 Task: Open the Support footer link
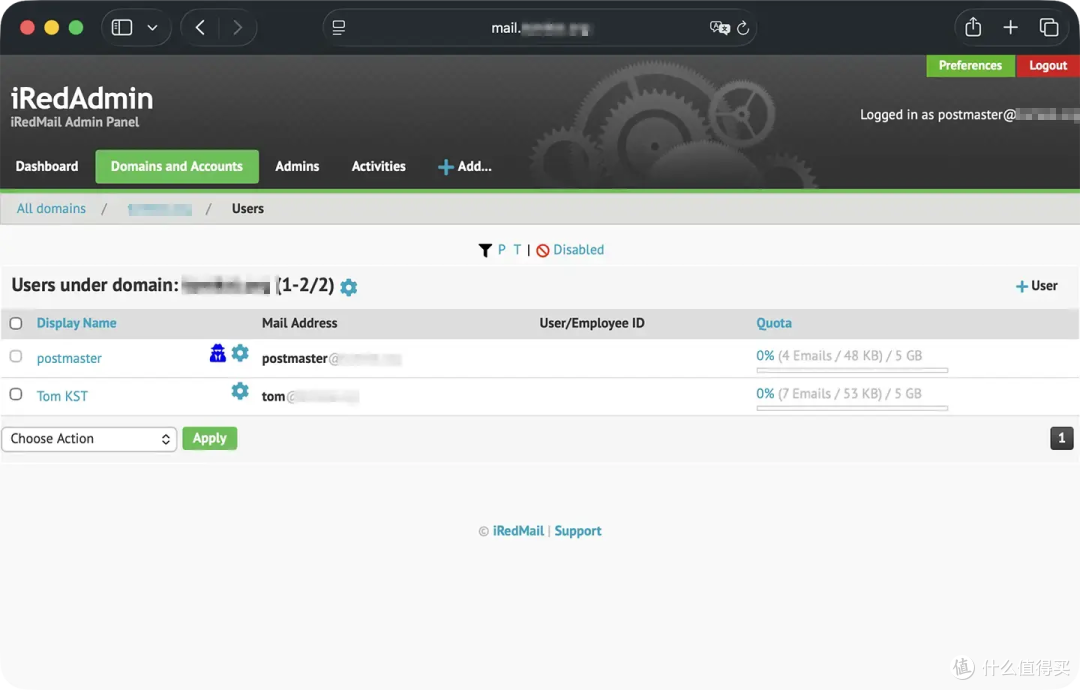pos(578,531)
